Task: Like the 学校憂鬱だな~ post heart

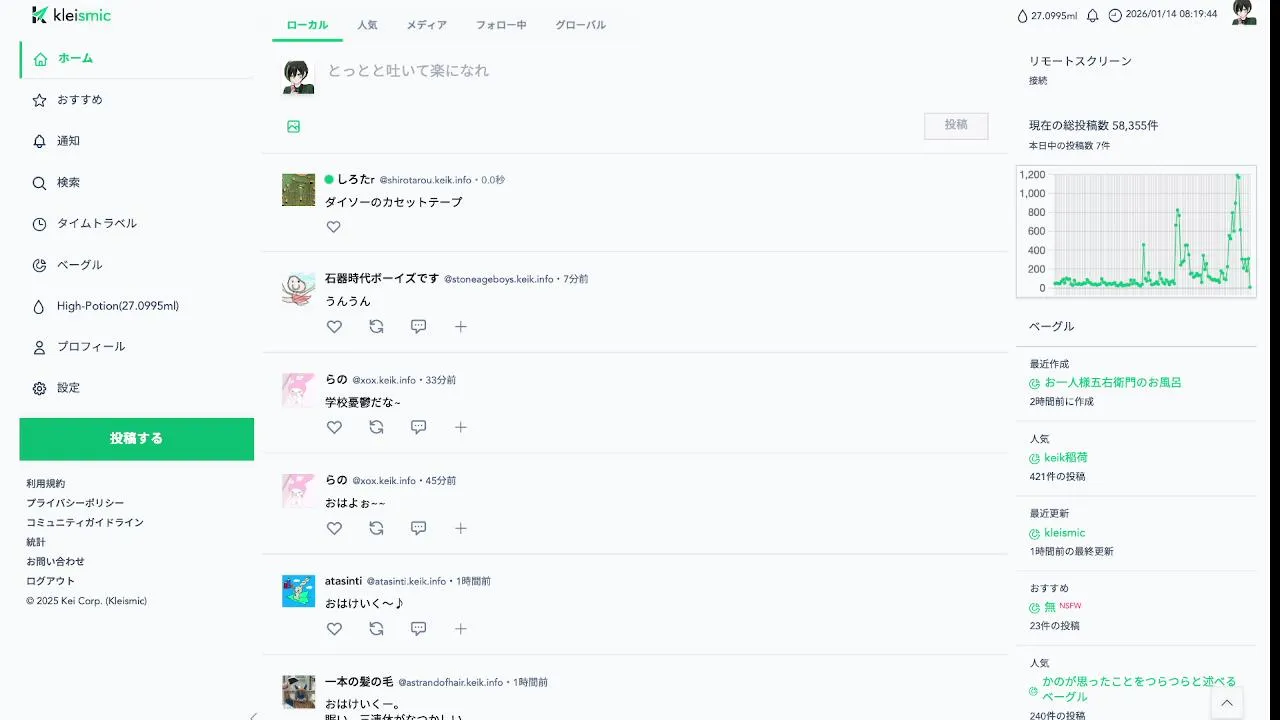Action: tap(334, 427)
